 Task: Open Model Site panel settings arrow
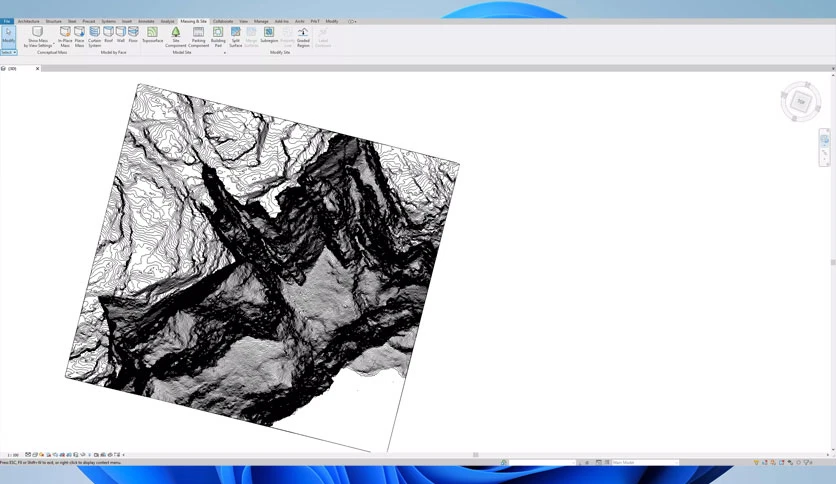pyautogui.click(x=224, y=53)
